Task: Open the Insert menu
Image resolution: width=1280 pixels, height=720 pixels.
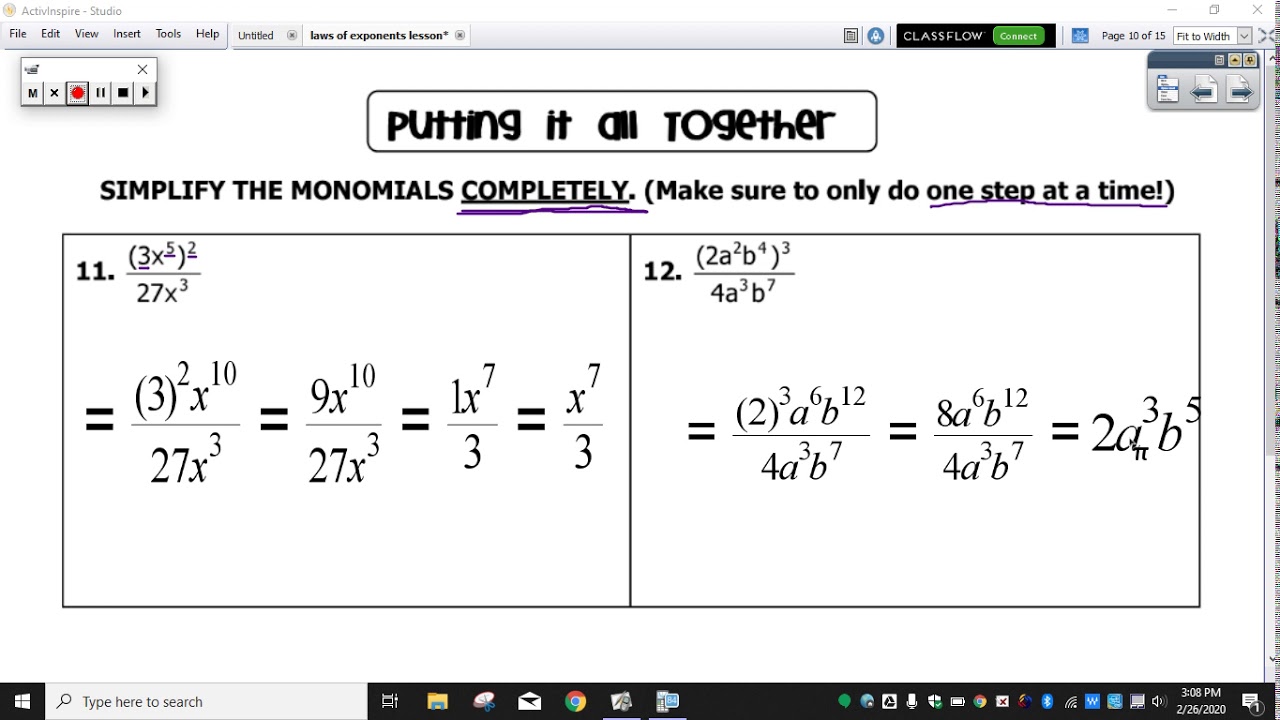Action: [x=127, y=34]
